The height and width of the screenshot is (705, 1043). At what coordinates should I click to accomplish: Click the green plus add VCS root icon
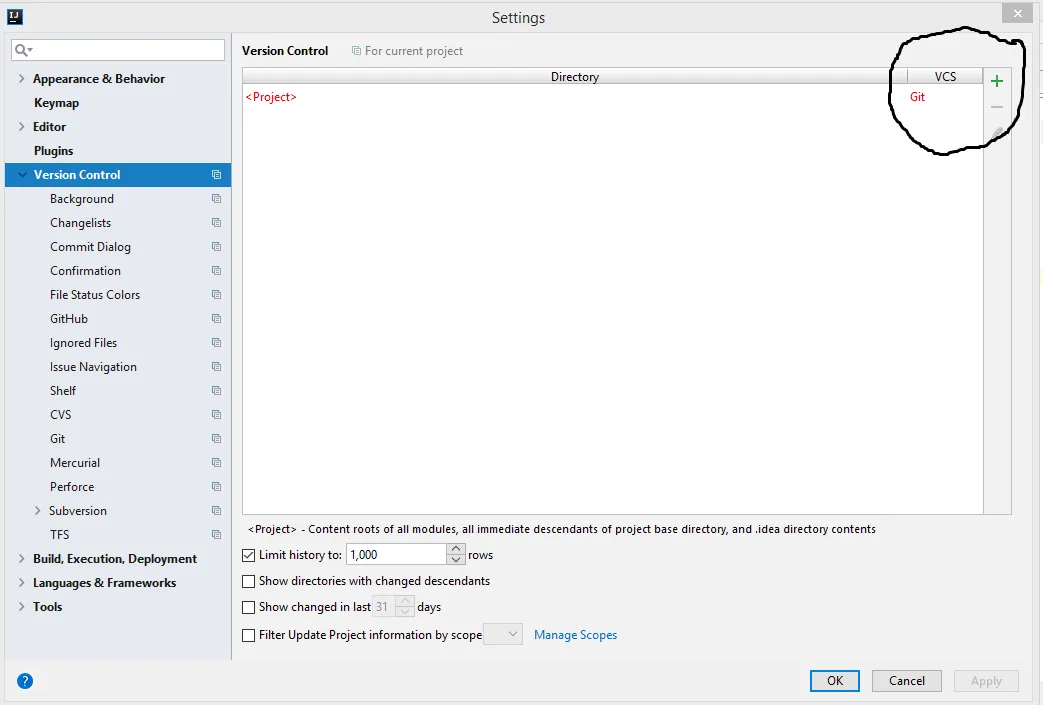[996, 81]
